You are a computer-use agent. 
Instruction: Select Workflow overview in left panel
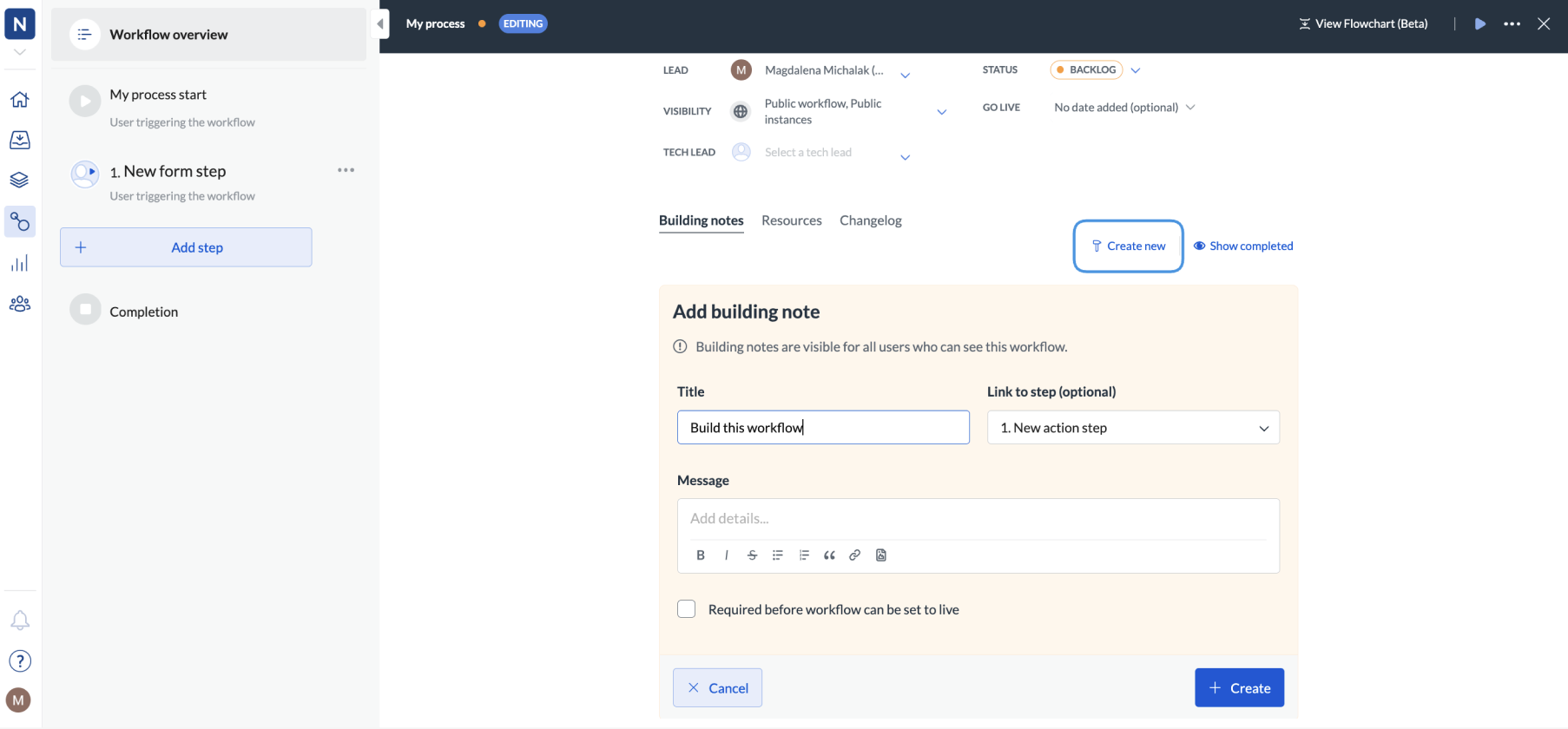coord(208,35)
